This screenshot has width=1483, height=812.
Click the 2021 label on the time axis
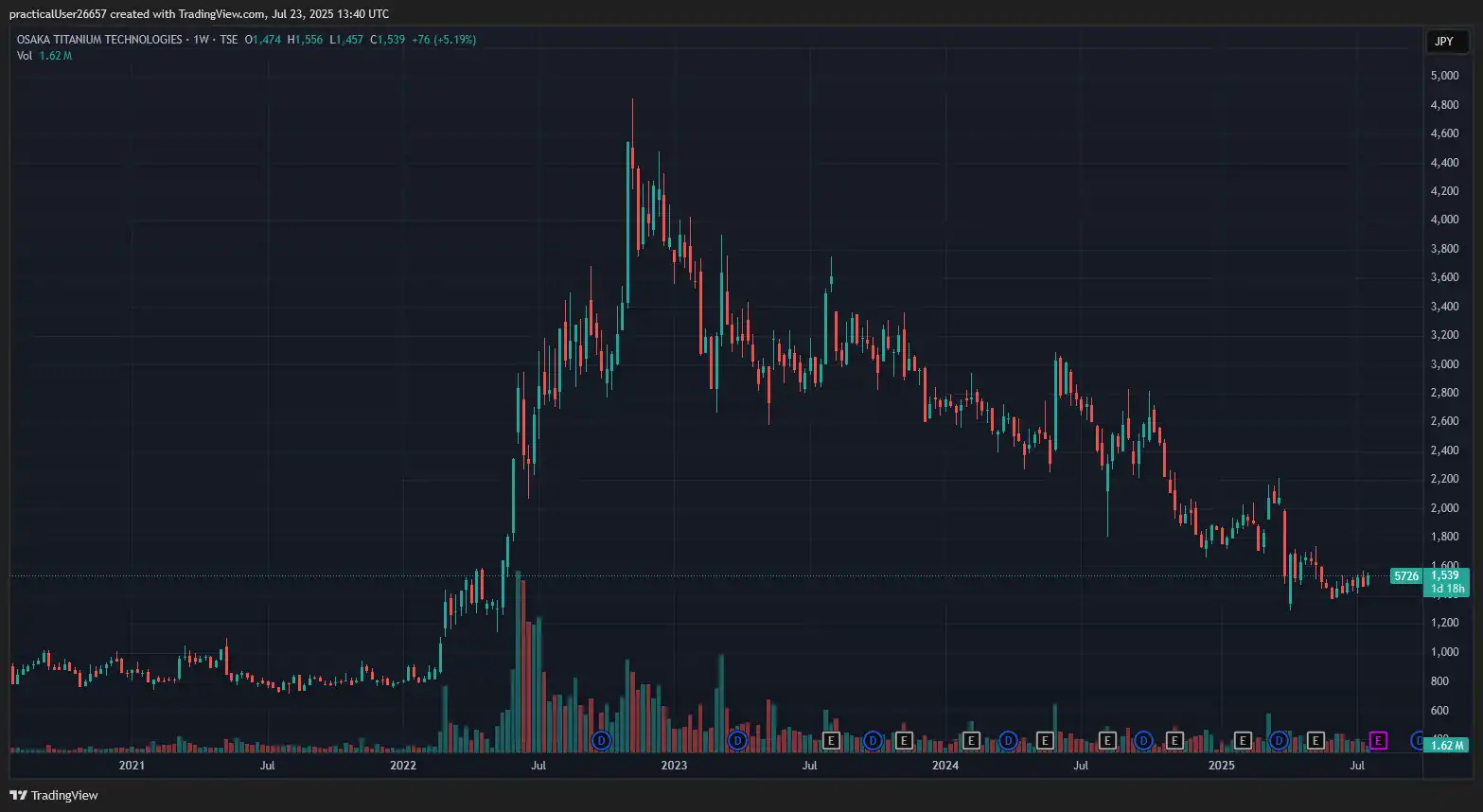[132, 765]
